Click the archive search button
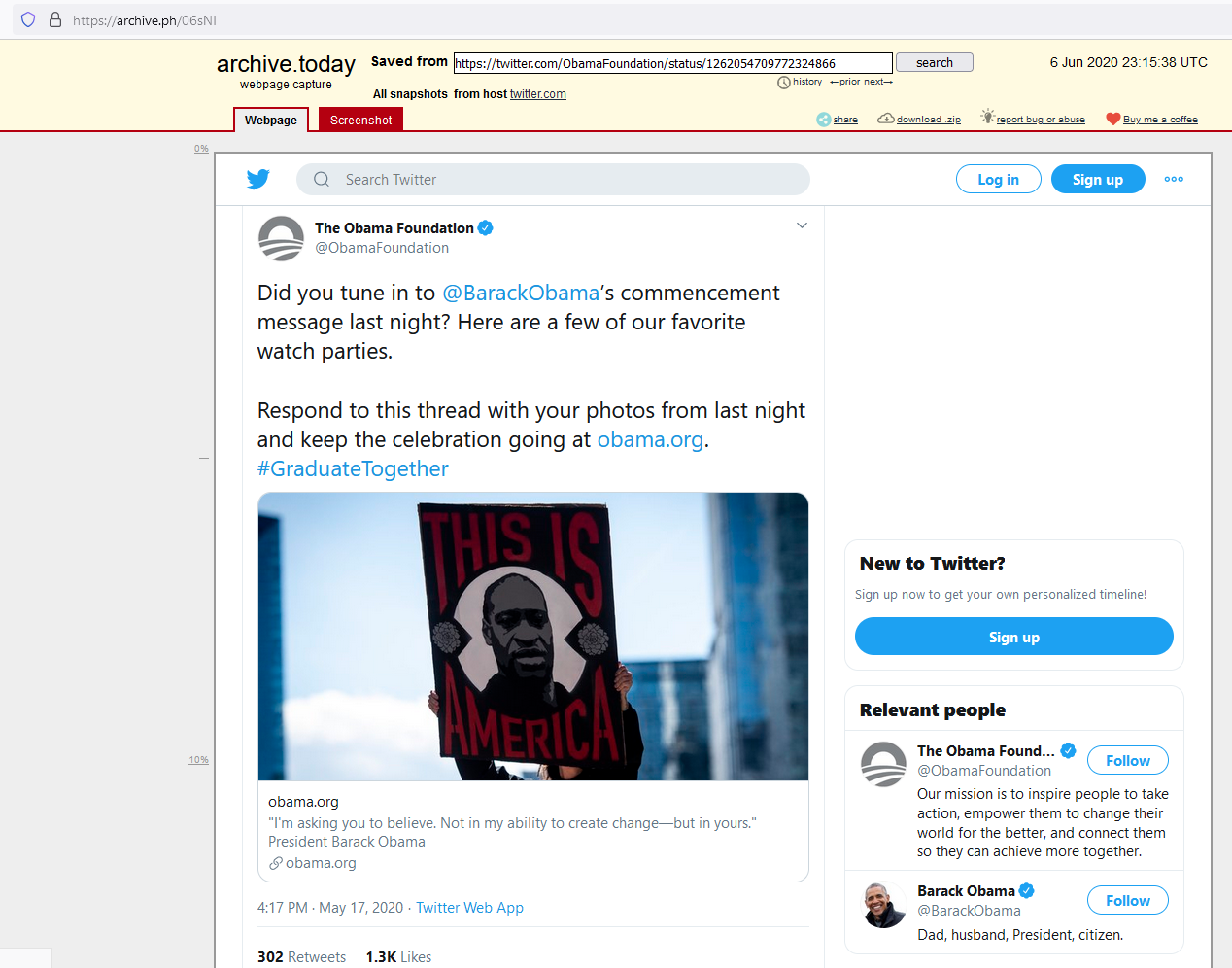The width and height of the screenshot is (1232, 968). pyautogui.click(x=934, y=62)
